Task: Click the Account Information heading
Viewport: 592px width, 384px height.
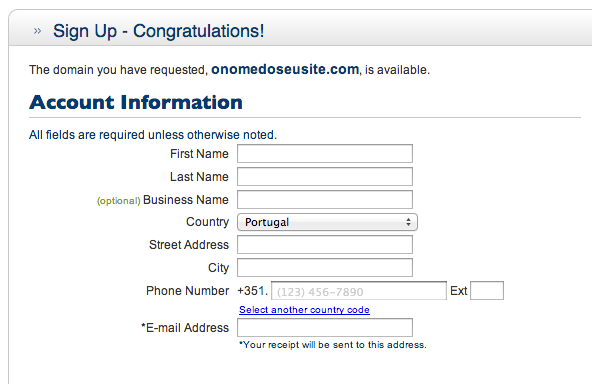Action: (x=136, y=102)
